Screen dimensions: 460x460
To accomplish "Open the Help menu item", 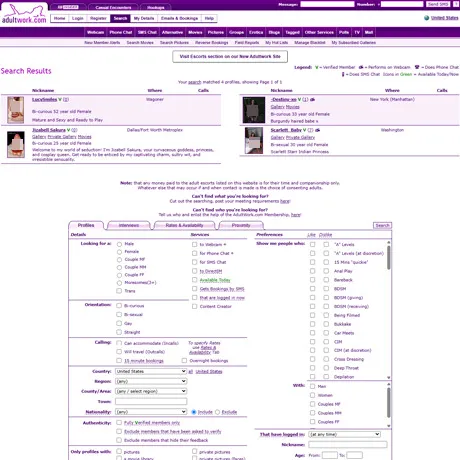I will 209,18.
